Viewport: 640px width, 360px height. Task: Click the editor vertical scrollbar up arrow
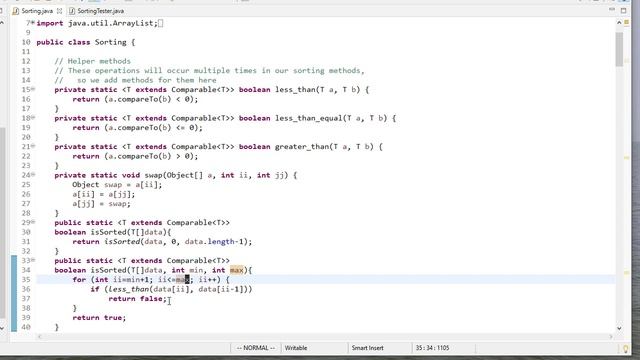click(619, 23)
